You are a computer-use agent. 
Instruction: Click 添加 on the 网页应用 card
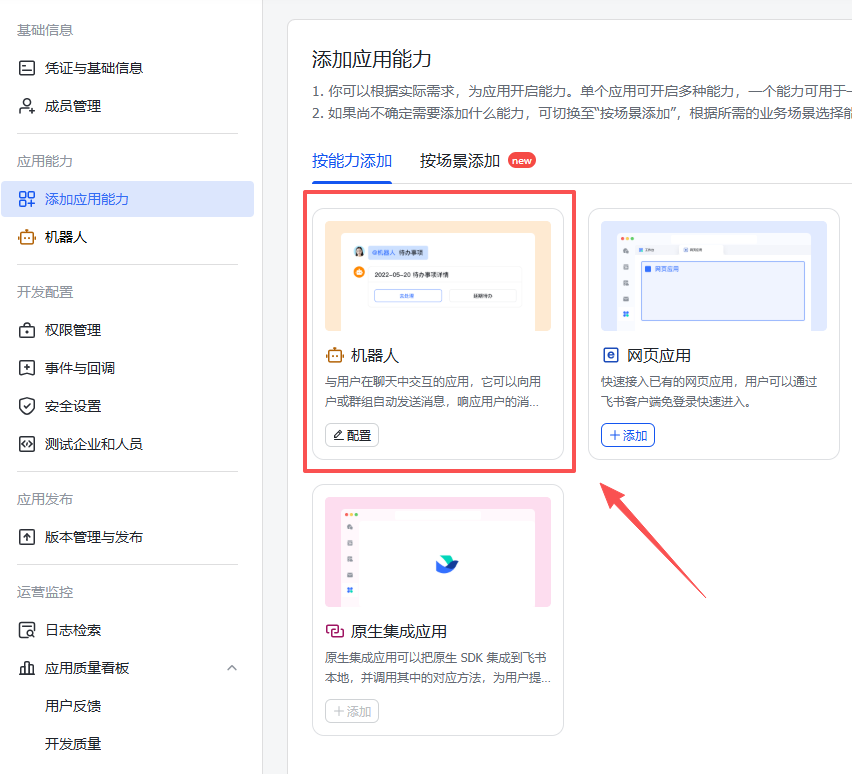627,435
